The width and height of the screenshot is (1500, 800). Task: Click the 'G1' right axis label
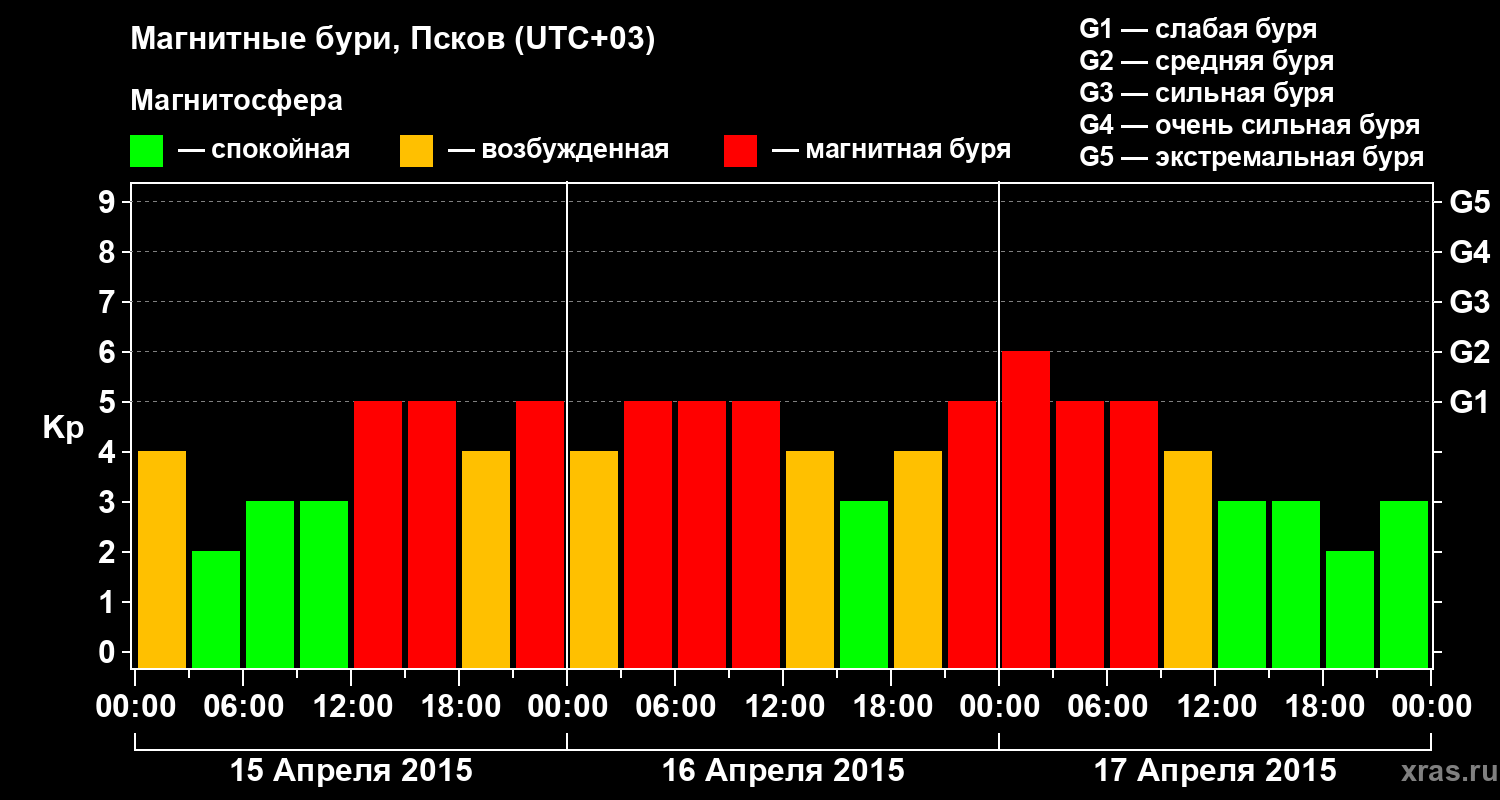pyautogui.click(x=1470, y=402)
